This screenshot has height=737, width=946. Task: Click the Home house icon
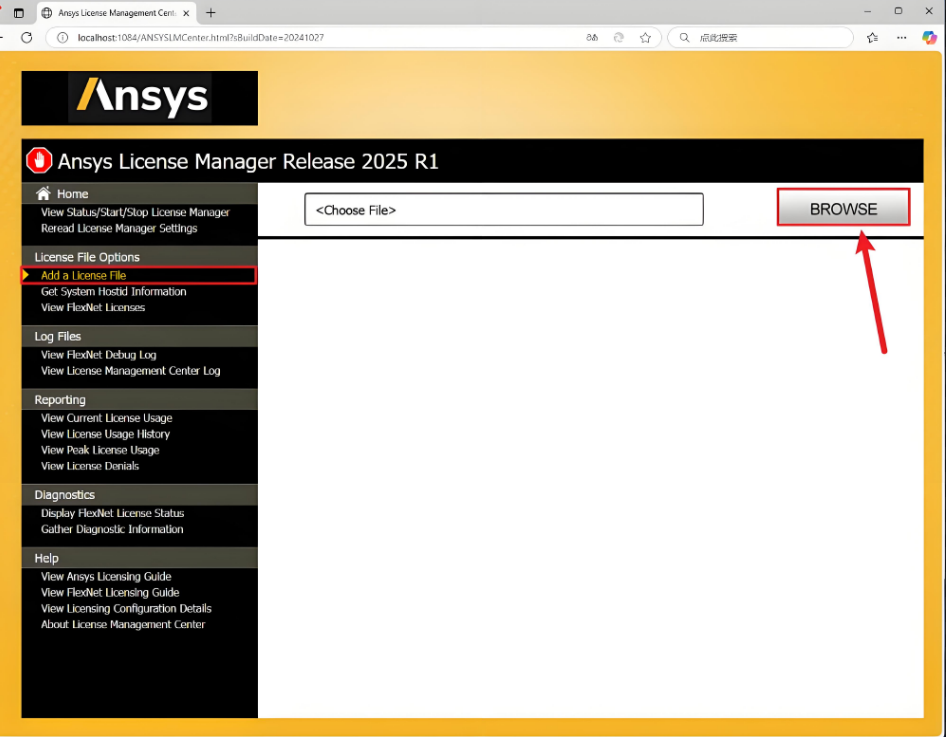tap(43, 194)
